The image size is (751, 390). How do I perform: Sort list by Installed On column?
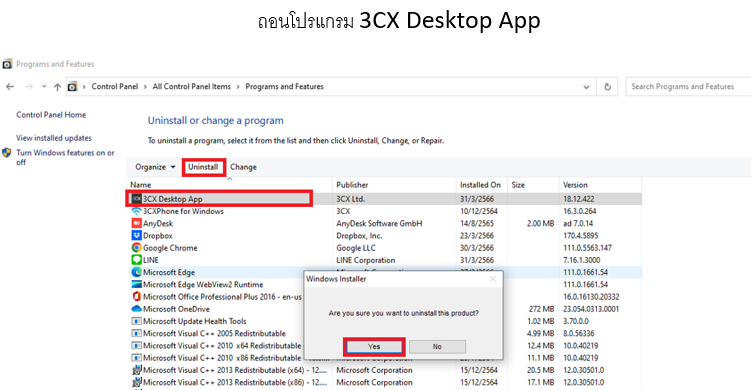pos(481,185)
